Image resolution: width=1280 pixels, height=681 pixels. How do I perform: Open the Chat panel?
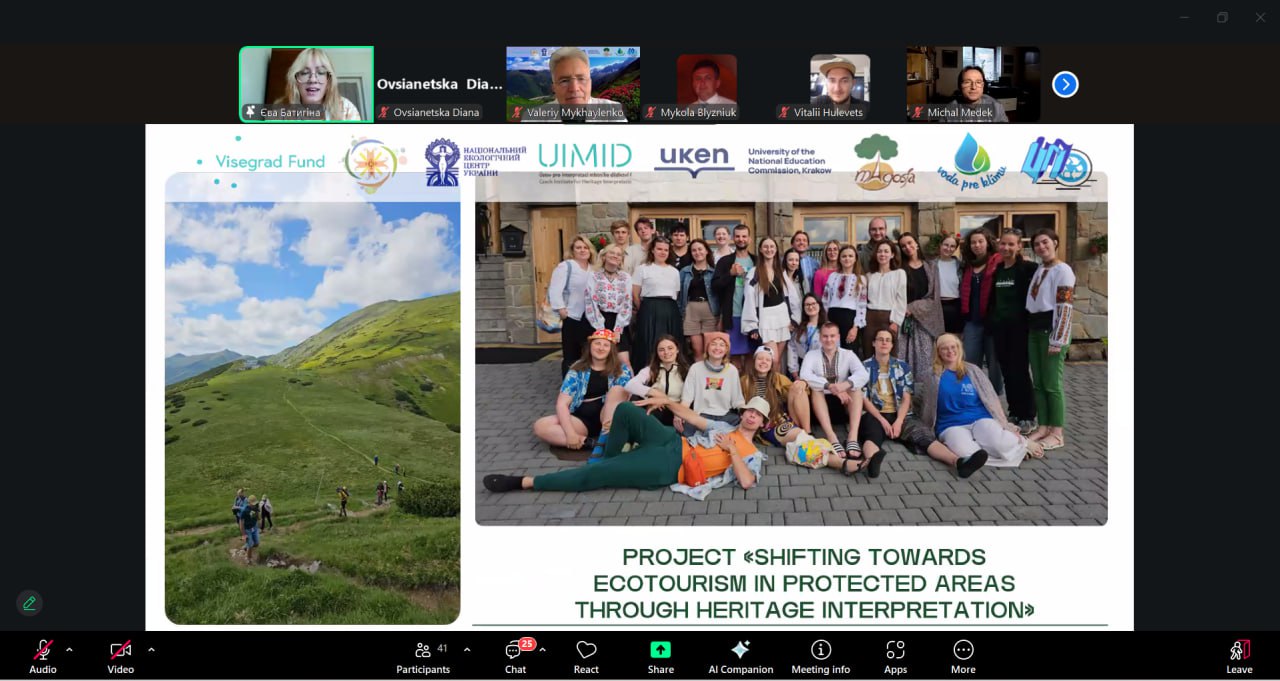tap(515, 655)
